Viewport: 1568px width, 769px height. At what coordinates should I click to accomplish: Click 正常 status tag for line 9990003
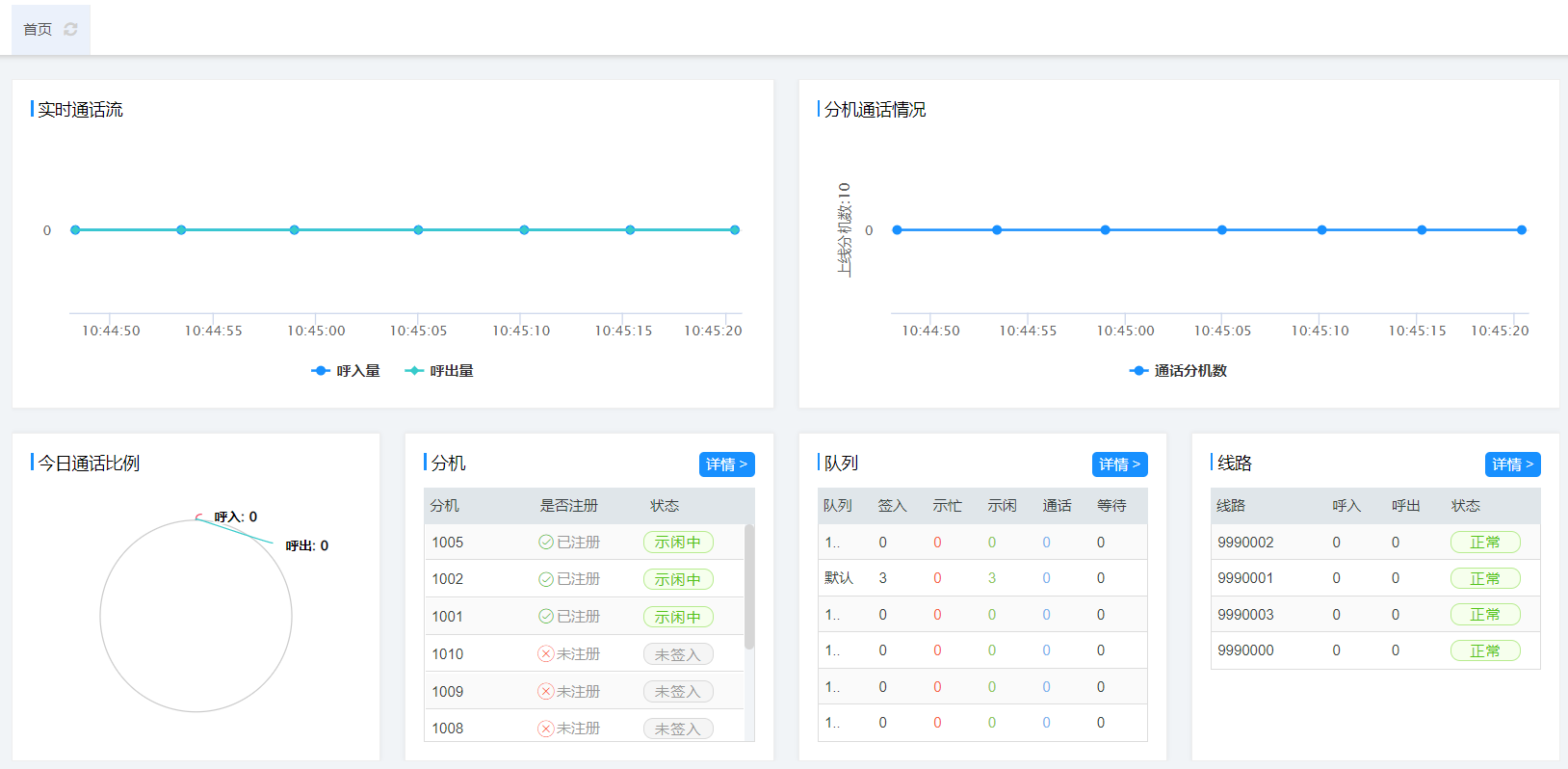point(1485,615)
